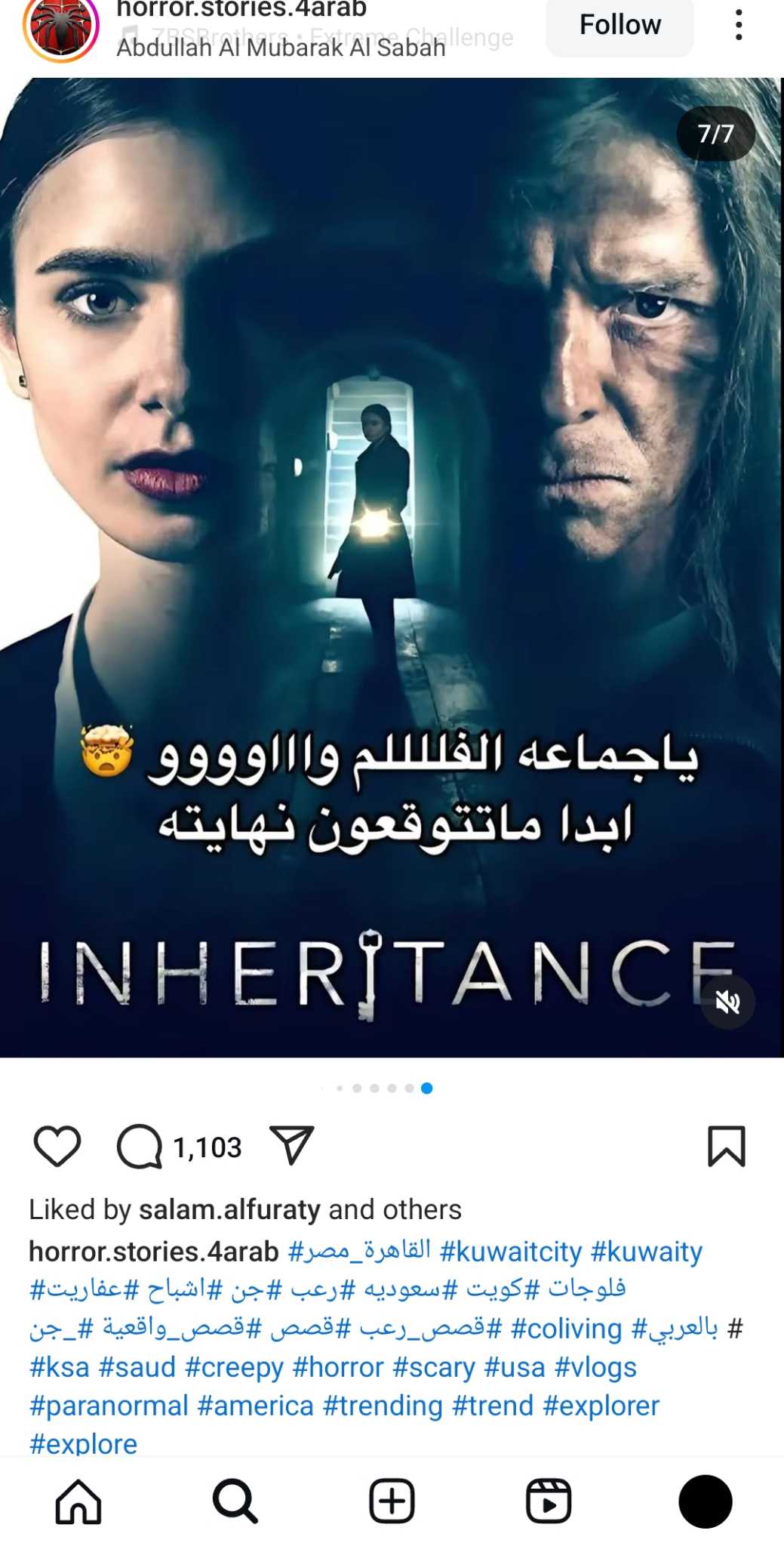Screen dimensions: 784x1546
Task: View salam.alfuraty in the likes line
Action: [230, 1210]
